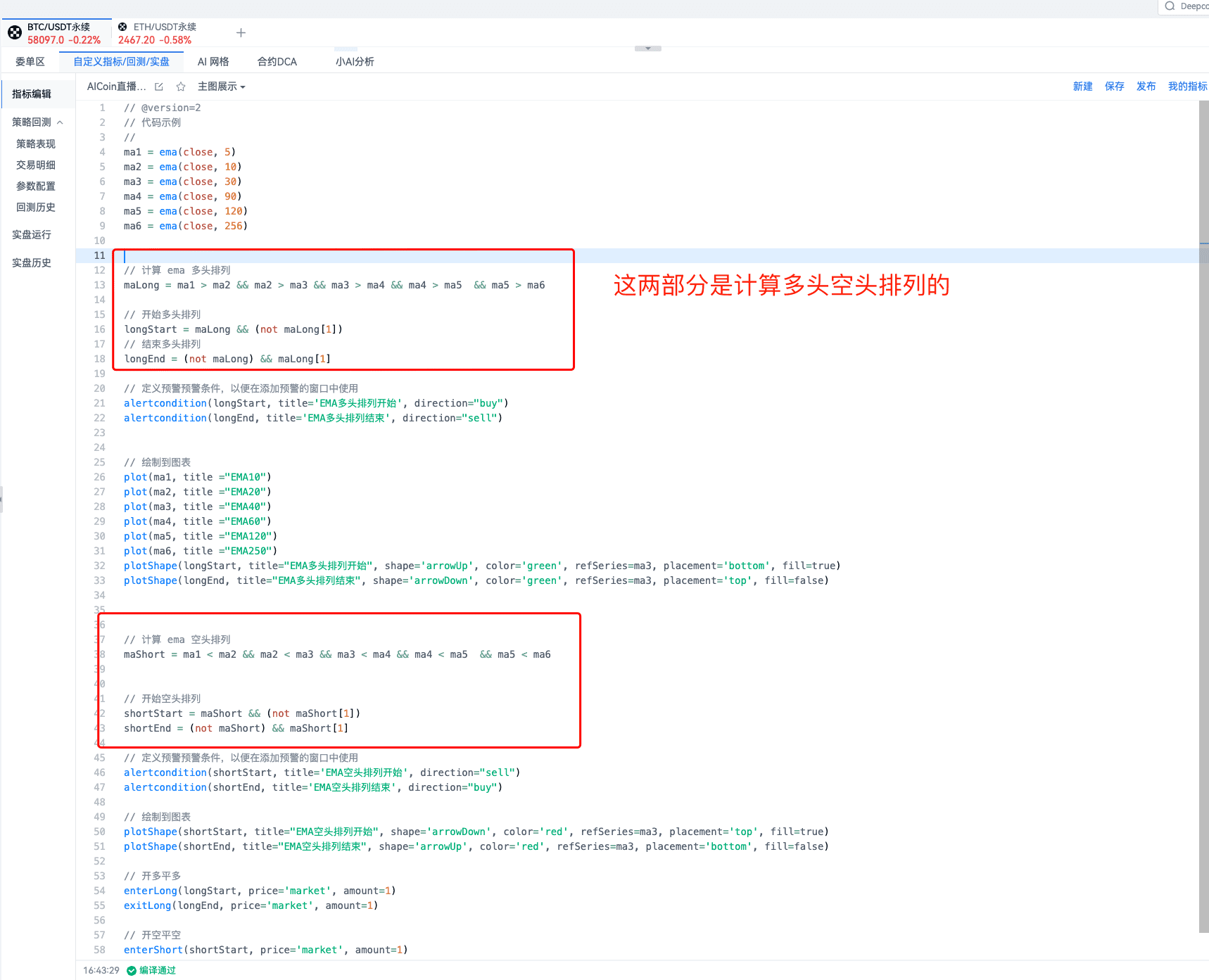Click the exitLong code line
The height and width of the screenshot is (980, 1209).
point(251,905)
